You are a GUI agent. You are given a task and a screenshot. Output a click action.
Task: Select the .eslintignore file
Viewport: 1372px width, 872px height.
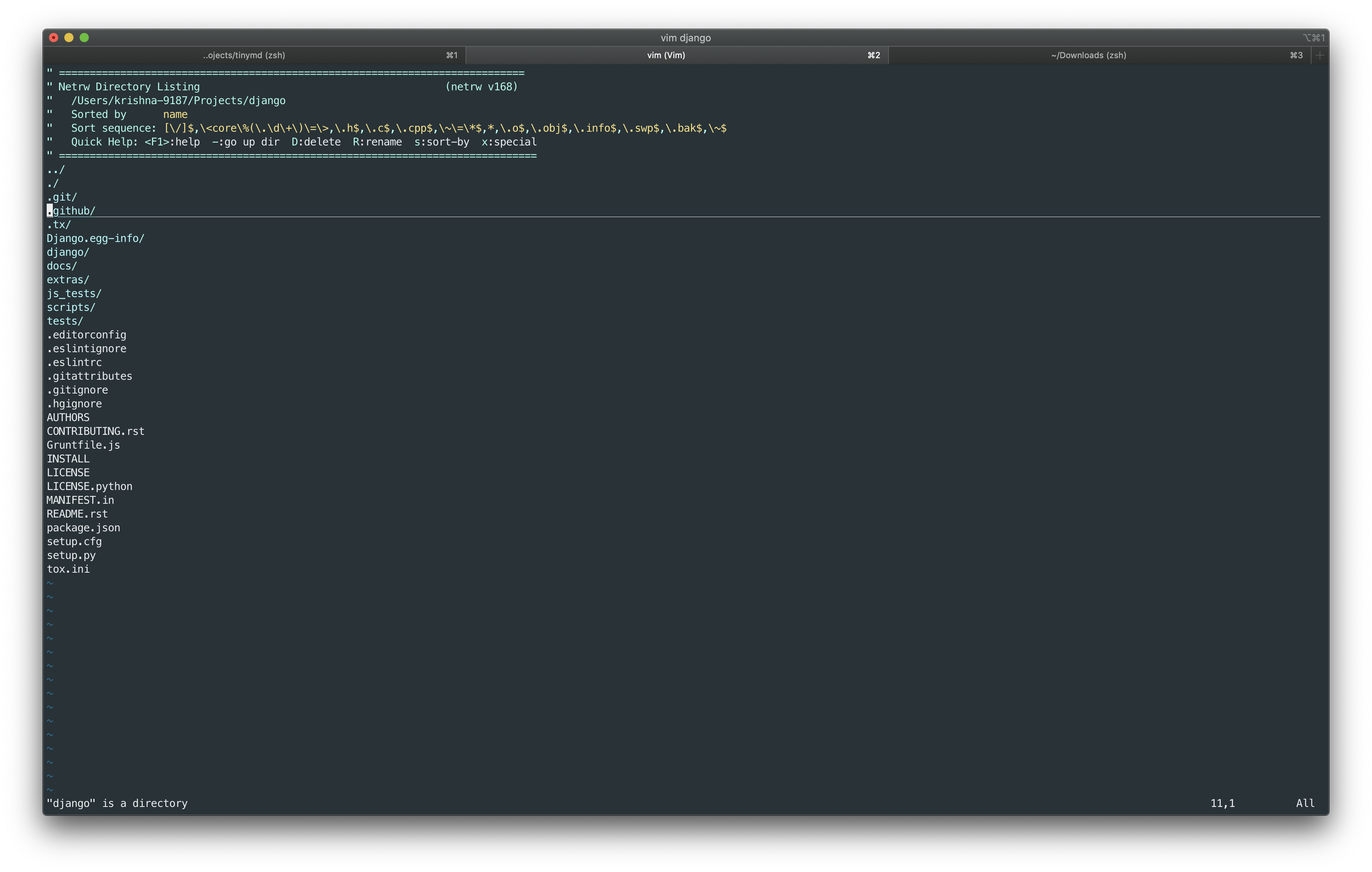(87, 349)
